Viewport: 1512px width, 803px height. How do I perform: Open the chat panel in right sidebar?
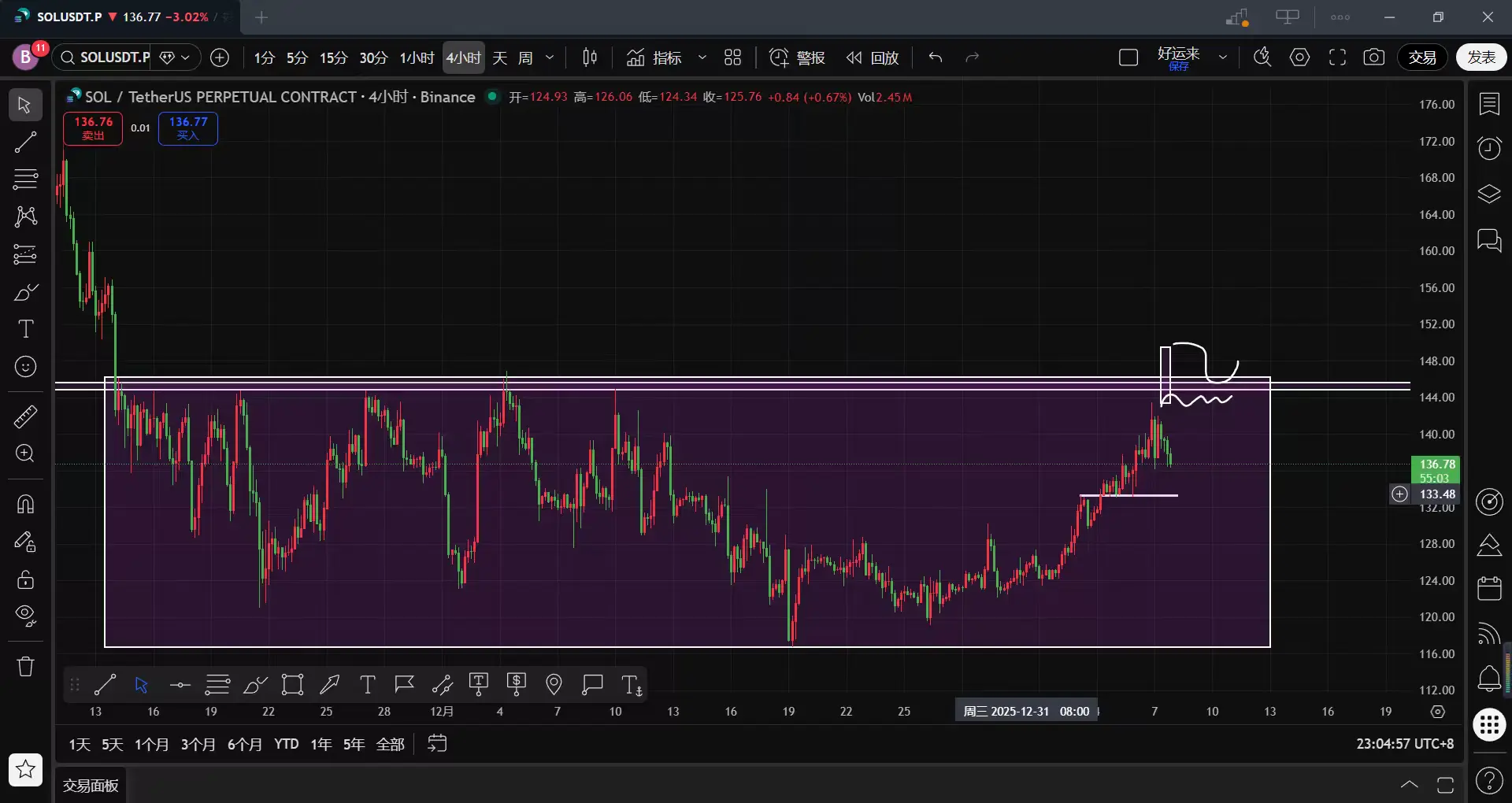tap(1489, 240)
